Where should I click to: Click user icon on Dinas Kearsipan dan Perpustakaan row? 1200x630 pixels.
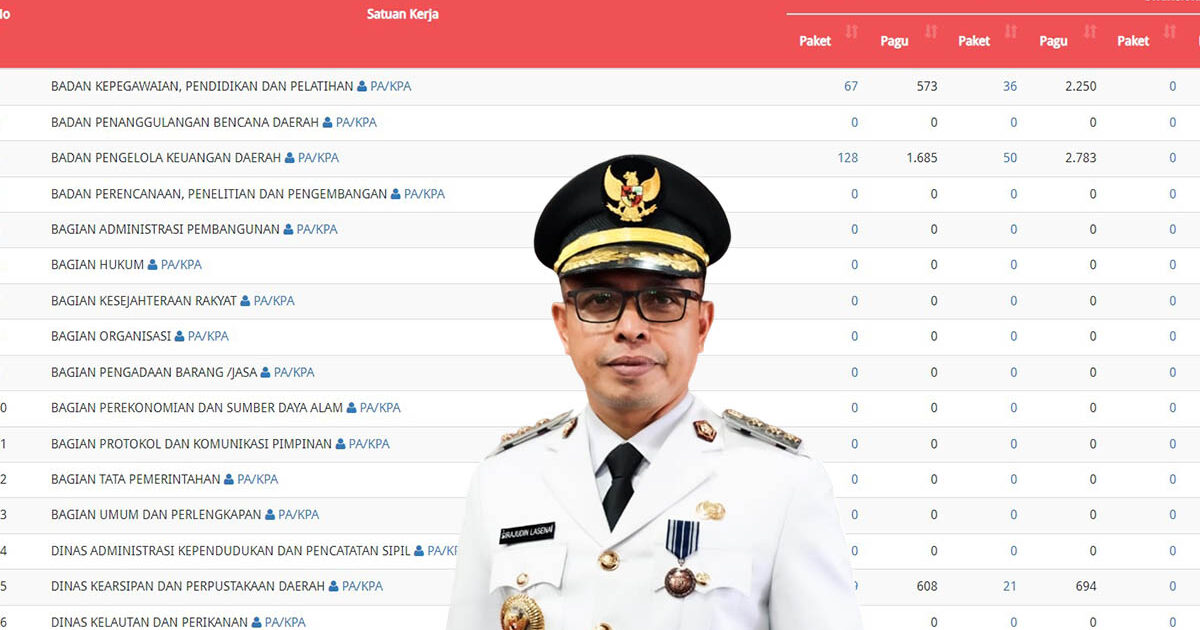(x=332, y=586)
